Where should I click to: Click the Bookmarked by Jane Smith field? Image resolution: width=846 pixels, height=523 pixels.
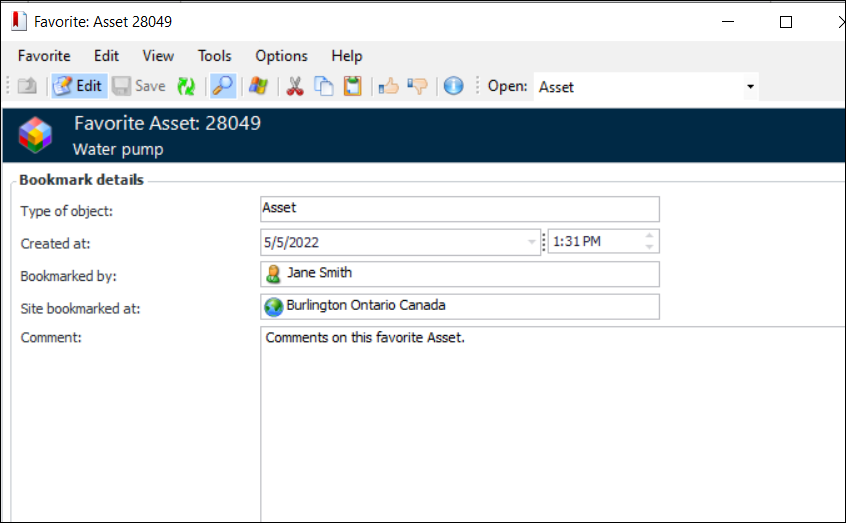pos(459,274)
